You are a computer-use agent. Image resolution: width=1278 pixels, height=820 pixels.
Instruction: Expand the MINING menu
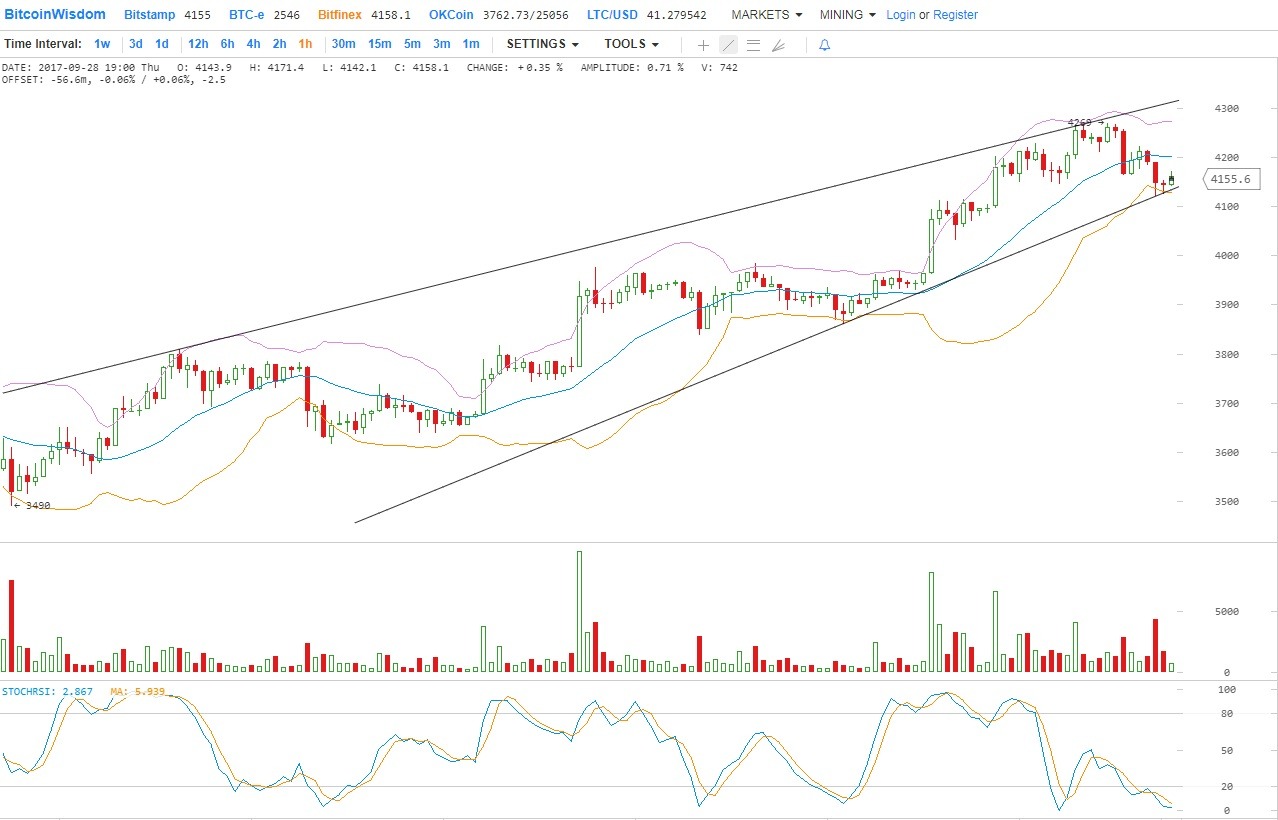[x=847, y=15]
